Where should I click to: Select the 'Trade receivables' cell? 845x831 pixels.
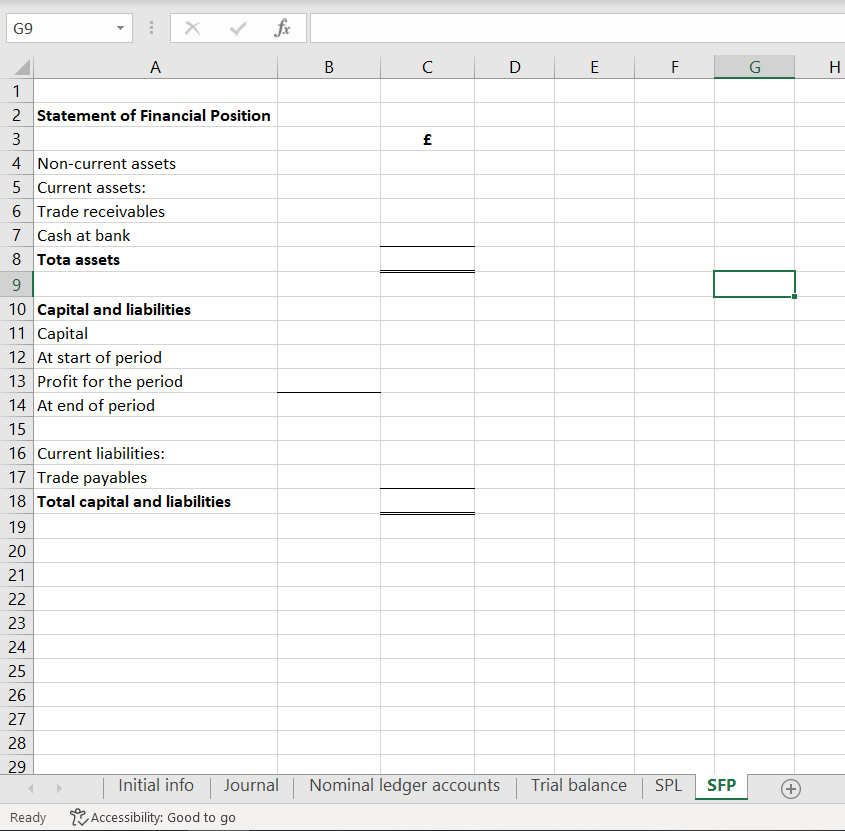pos(155,211)
